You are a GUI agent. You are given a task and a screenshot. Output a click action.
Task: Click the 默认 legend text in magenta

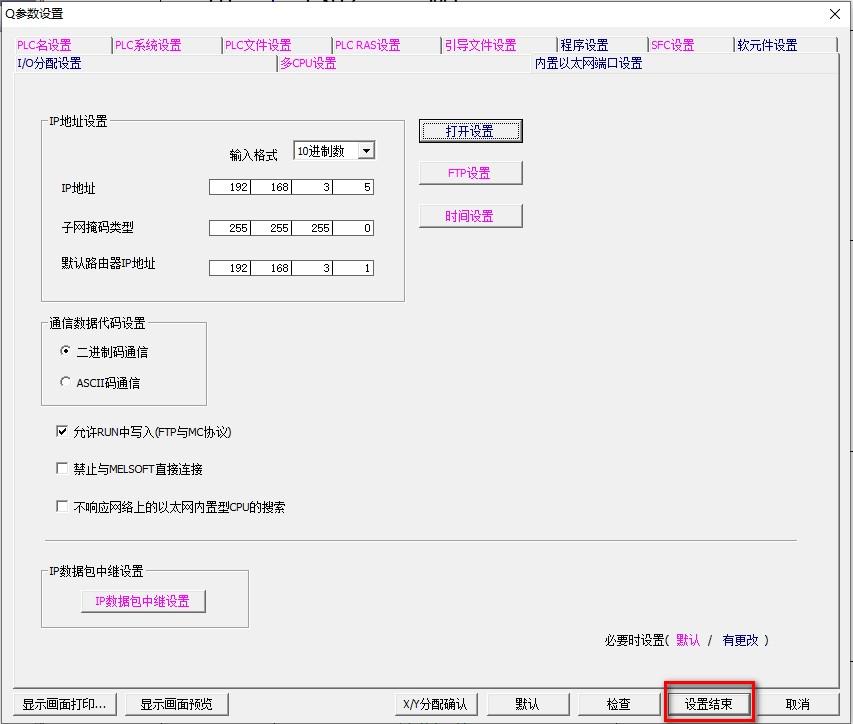point(688,640)
